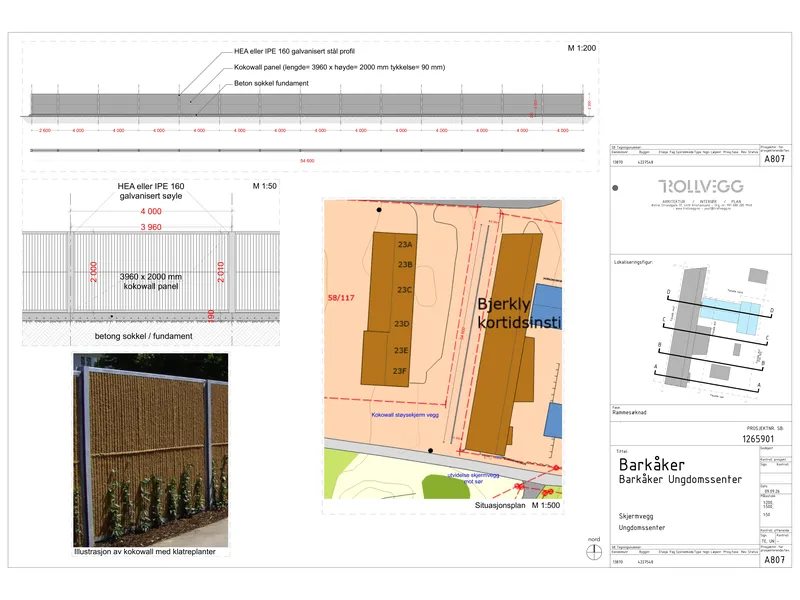Viewport: 800px width, 600px height.
Task: Click the large "Barkåker" title
Action: 652,465
